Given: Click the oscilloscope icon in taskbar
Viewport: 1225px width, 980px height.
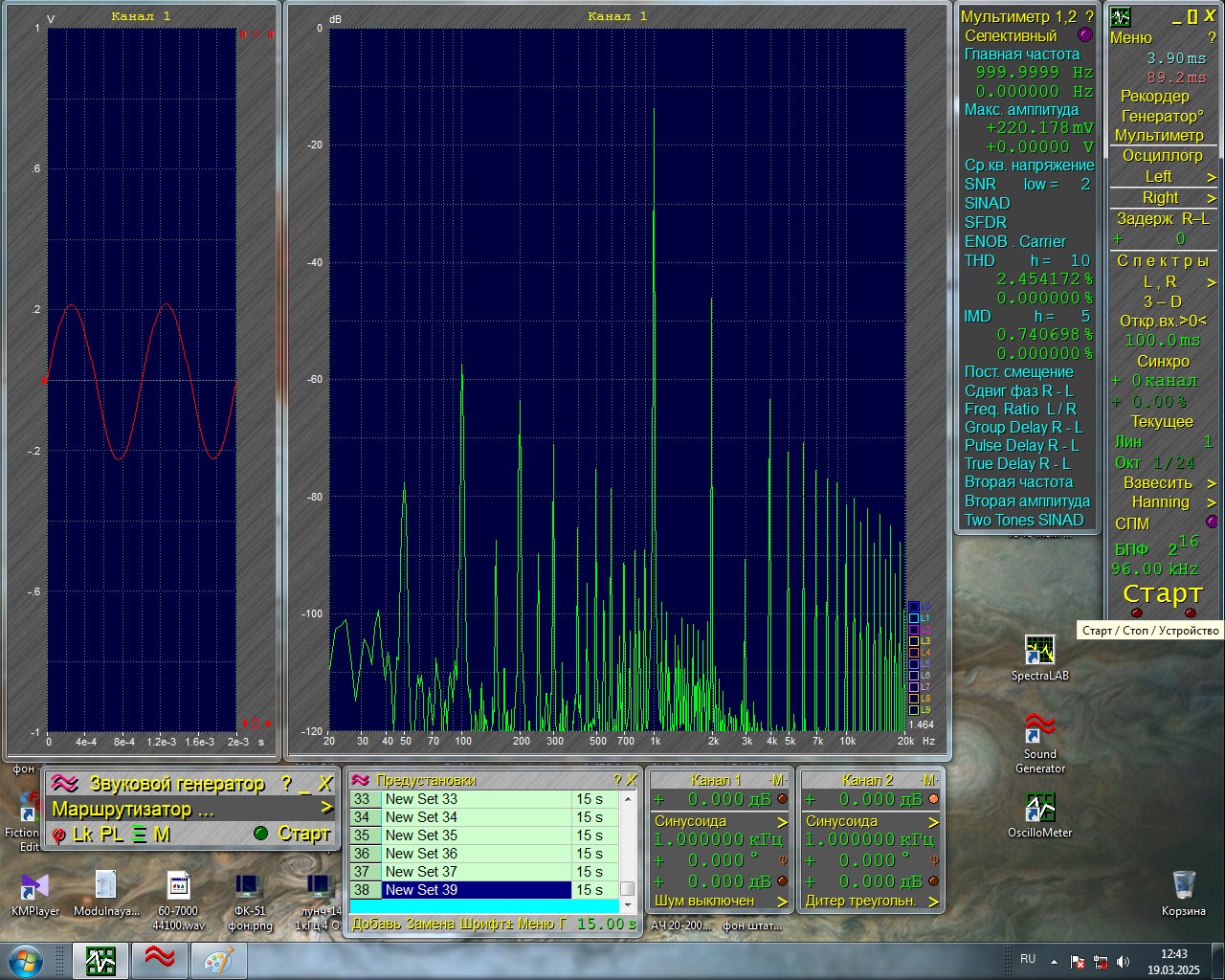Looking at the screenshot, I should (100, 961).
